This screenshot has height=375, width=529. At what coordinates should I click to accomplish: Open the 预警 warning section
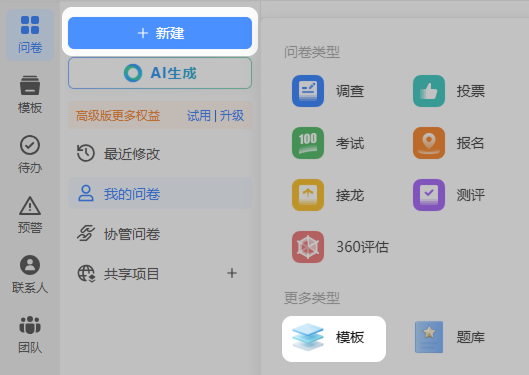30,215
